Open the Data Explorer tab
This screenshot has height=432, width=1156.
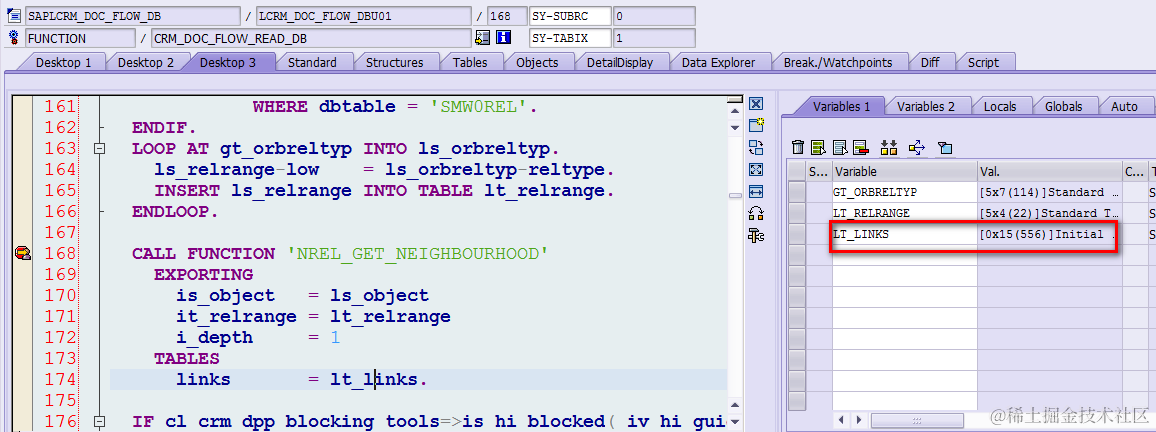coord(718,63)
